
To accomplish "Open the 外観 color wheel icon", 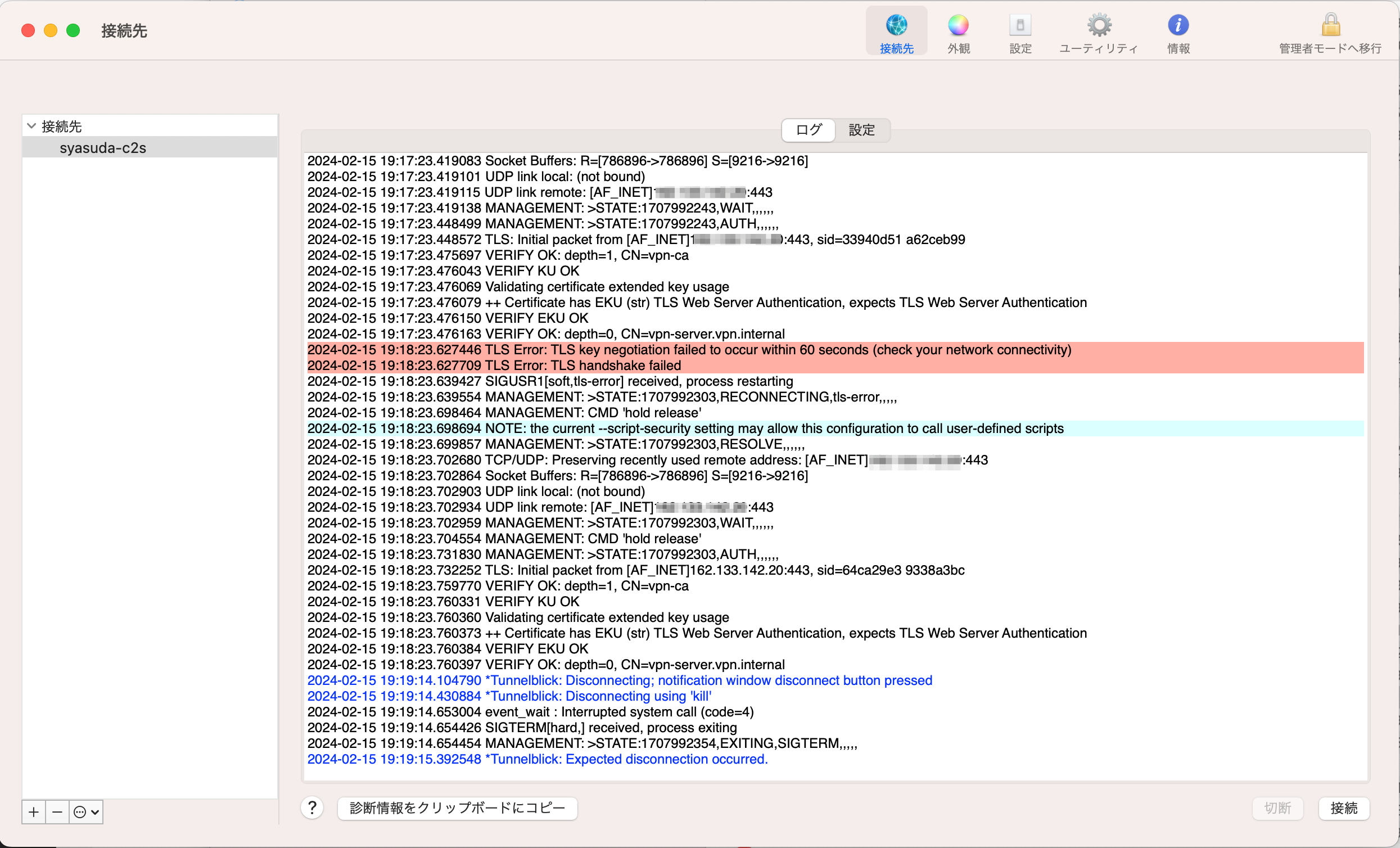I will (x=958, y=26).
